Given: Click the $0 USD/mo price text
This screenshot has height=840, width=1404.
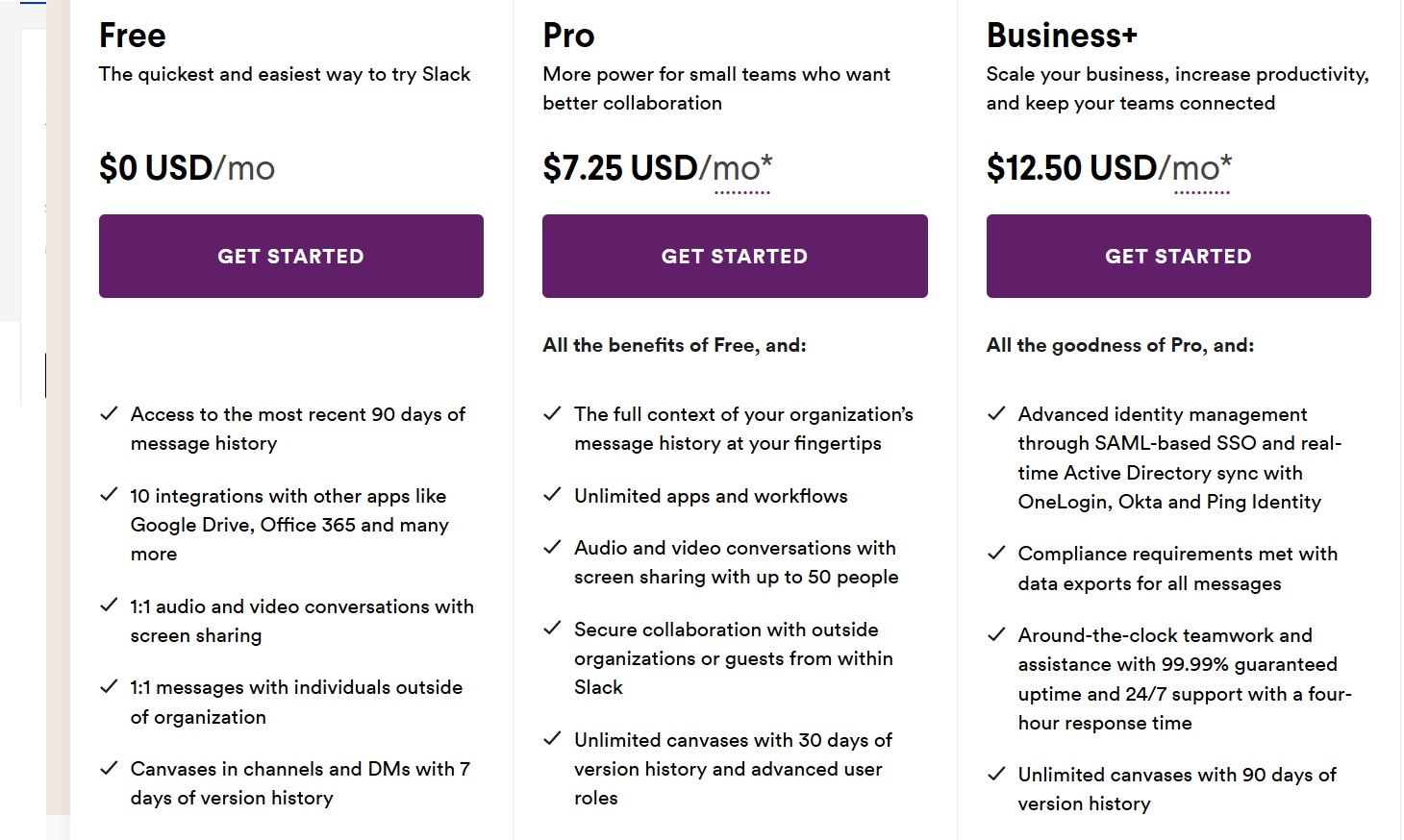Looking at the screenshot, I should point(186,167).
